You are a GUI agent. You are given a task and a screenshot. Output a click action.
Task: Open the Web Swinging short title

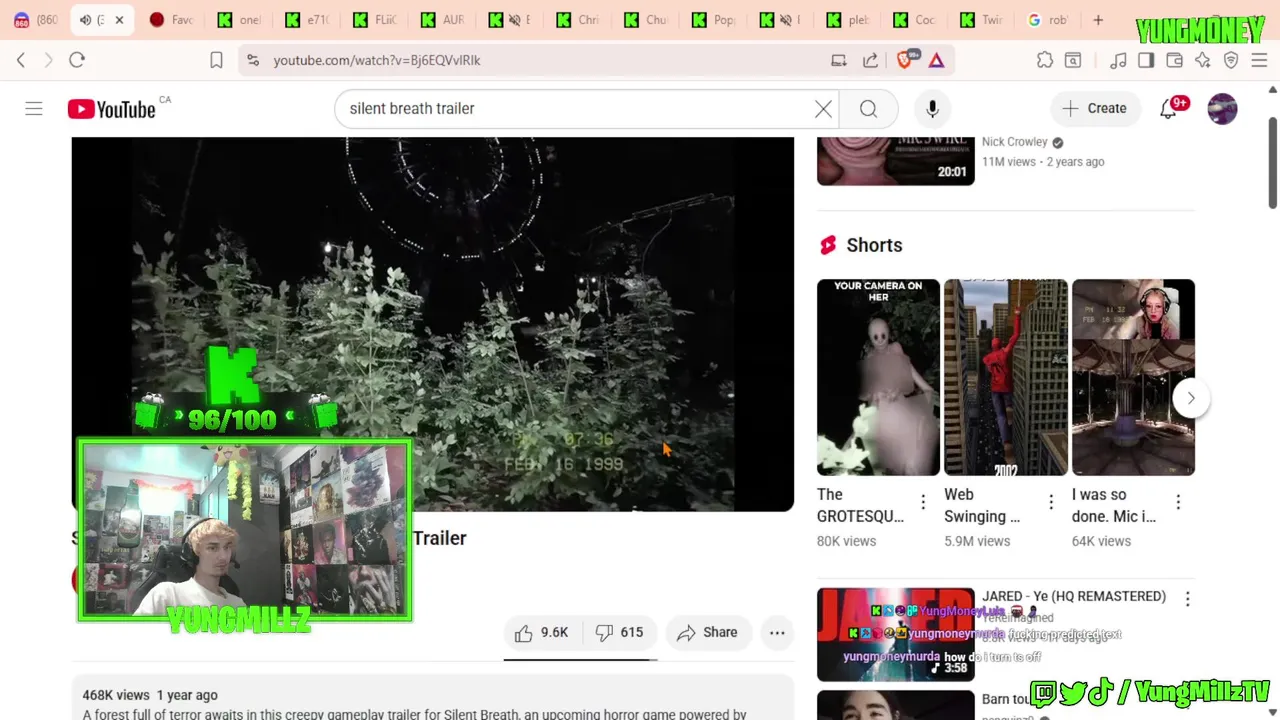click(982, 505)
